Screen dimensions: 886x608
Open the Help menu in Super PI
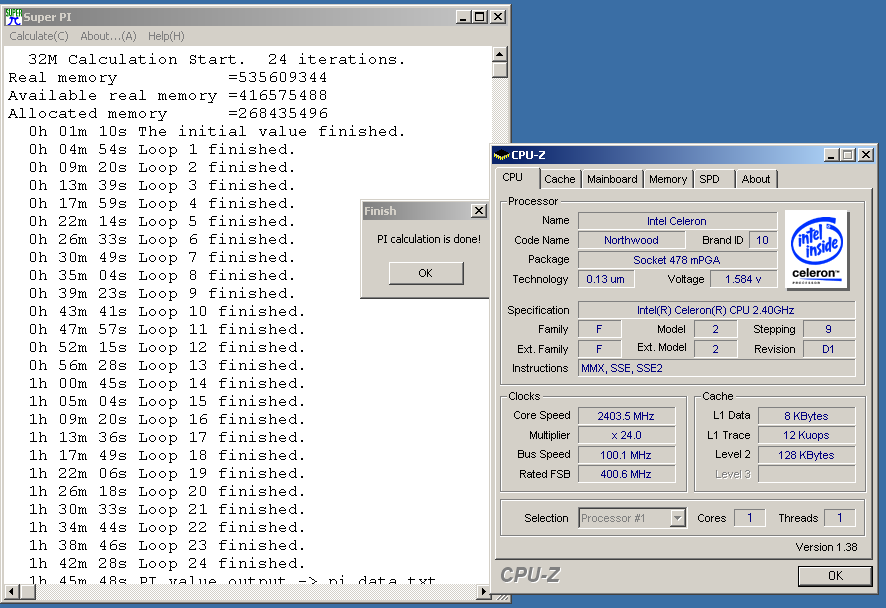(x=166, y=36)
